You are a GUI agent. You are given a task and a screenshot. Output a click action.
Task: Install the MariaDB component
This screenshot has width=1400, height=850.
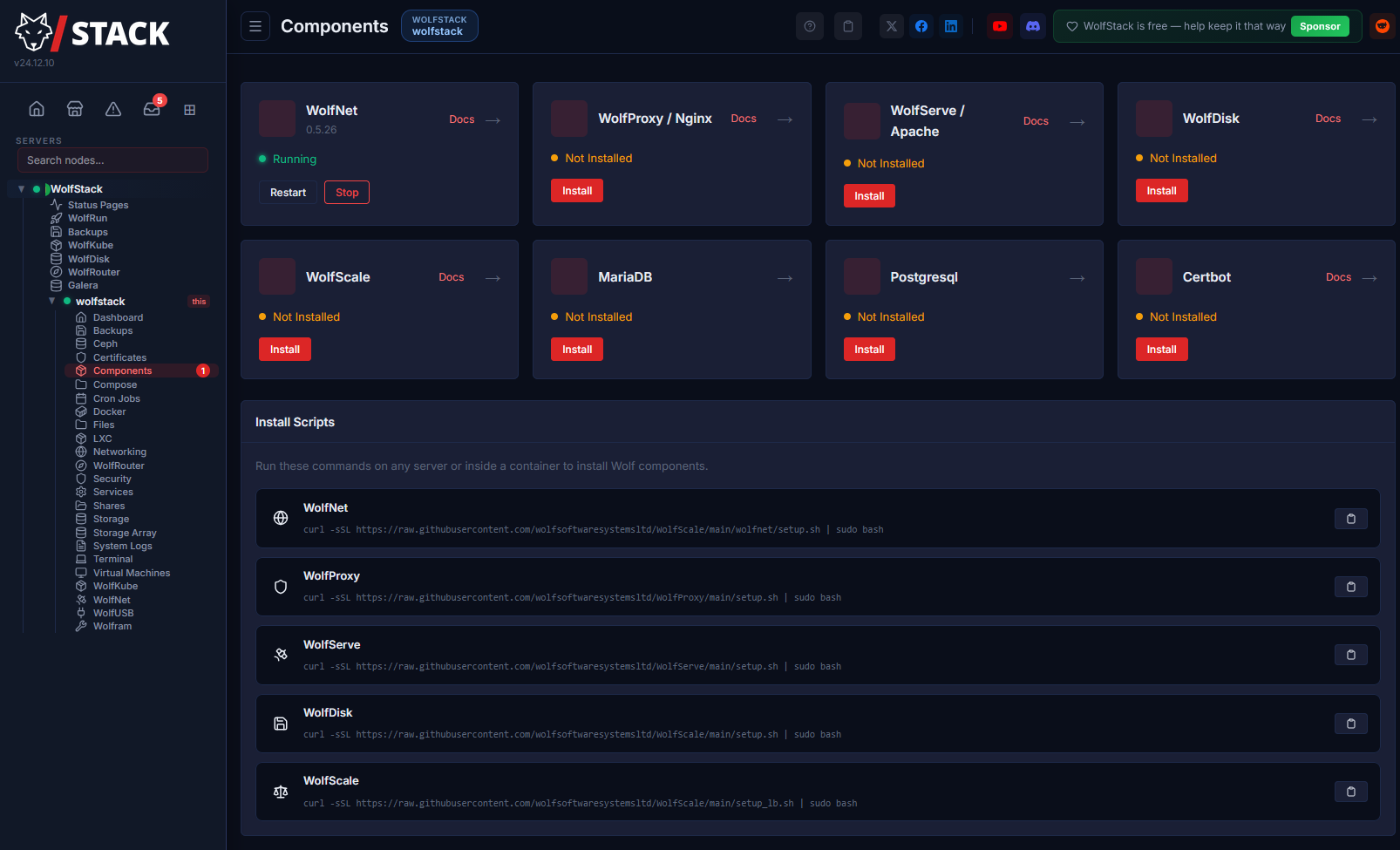coord(577,350)
